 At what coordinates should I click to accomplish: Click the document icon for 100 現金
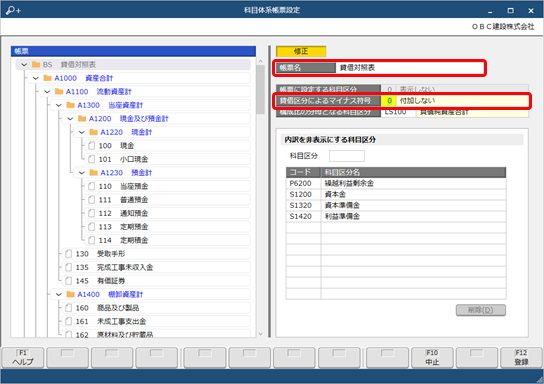click(91, 146)
